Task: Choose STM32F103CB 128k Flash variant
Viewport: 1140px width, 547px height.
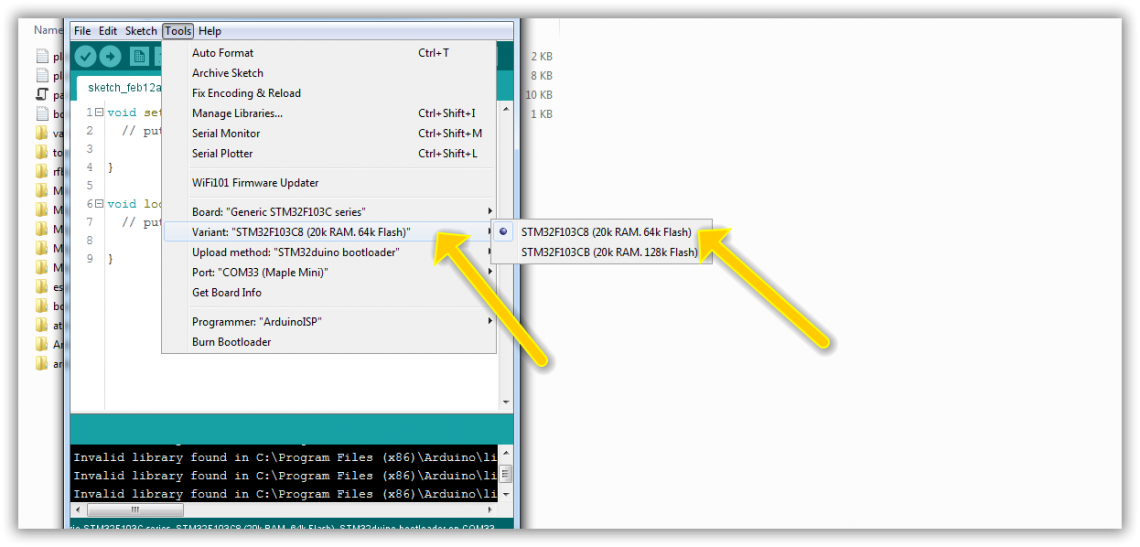Action: pos(608,252)
